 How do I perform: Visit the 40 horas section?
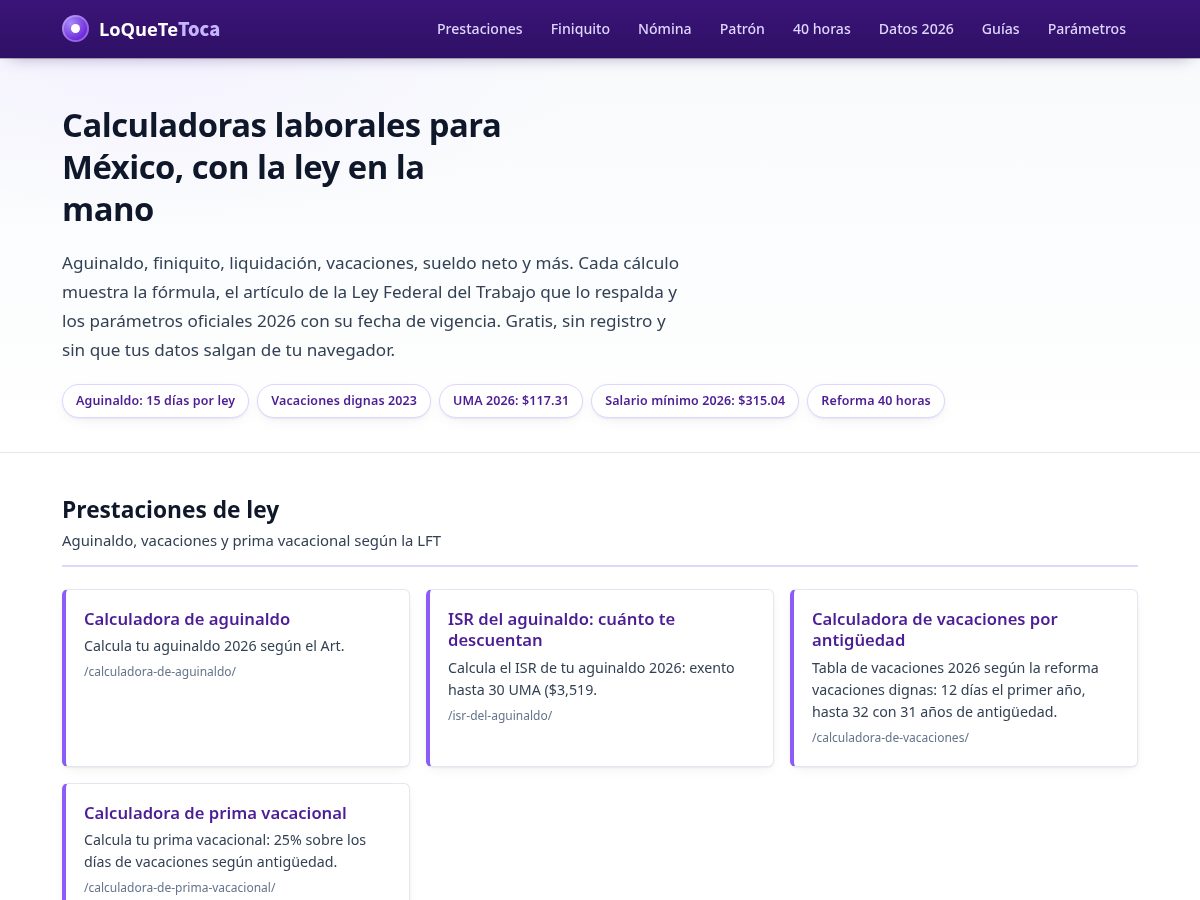coord(822,29)
